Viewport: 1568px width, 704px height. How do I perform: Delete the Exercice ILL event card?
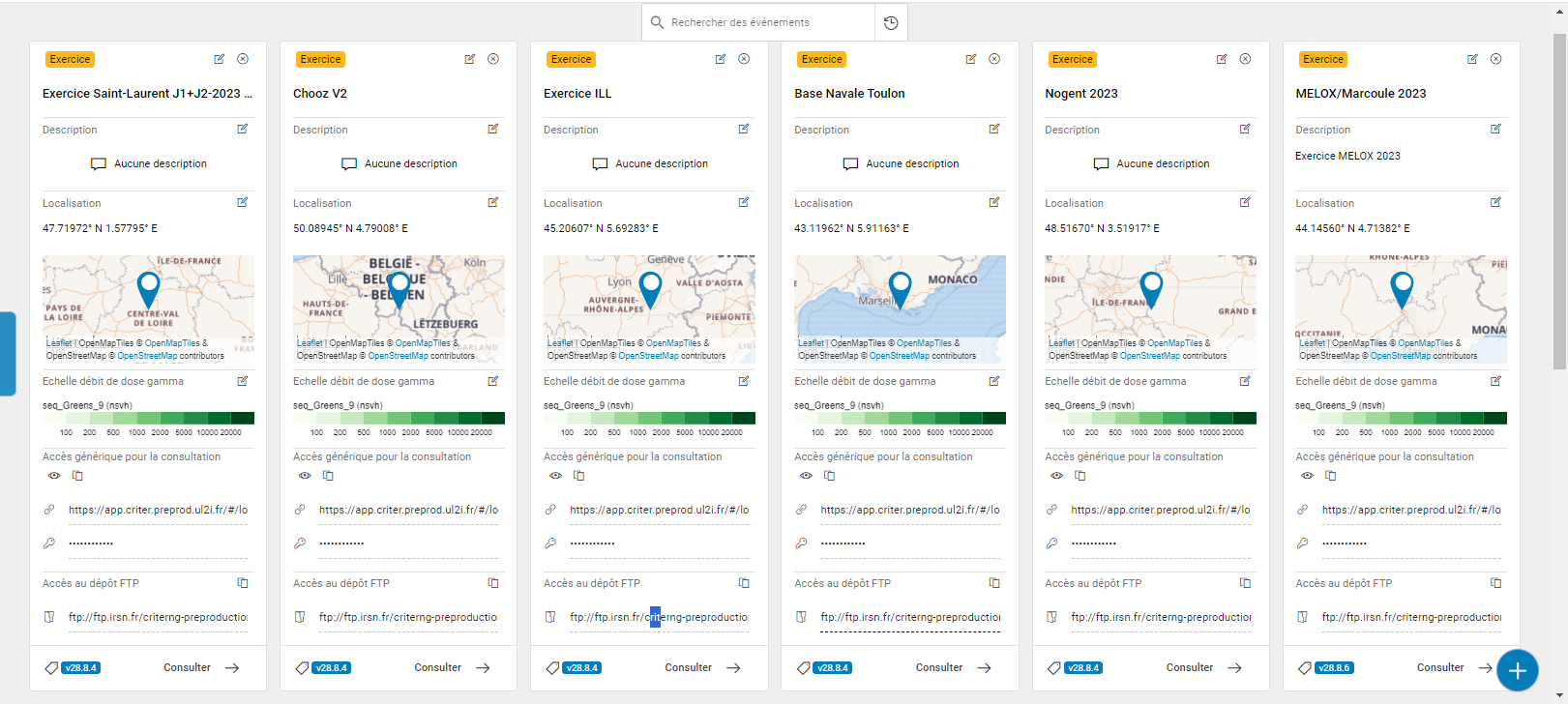(744, 59)
